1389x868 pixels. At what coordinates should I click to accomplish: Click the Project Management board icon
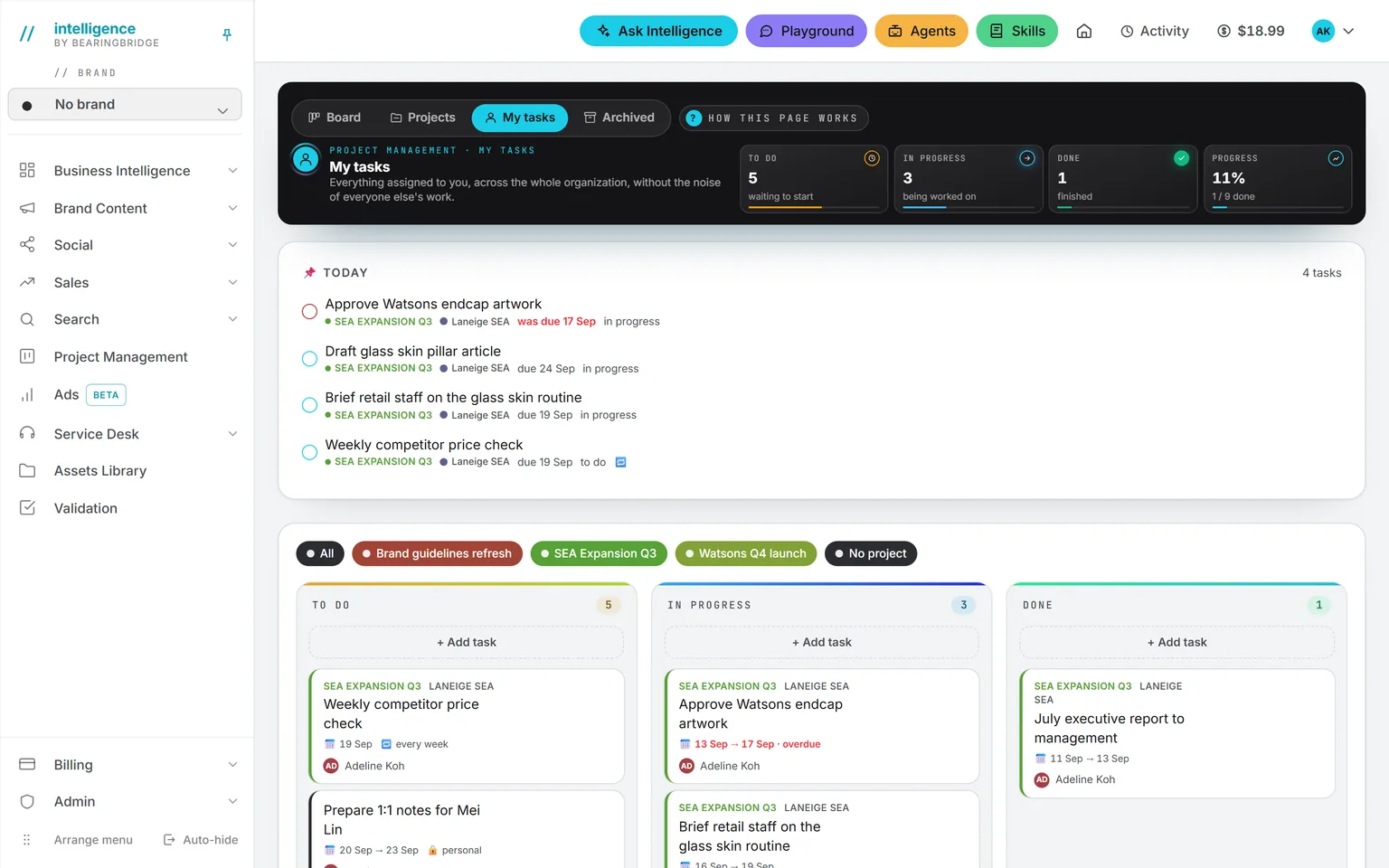[x=27, y=356]
